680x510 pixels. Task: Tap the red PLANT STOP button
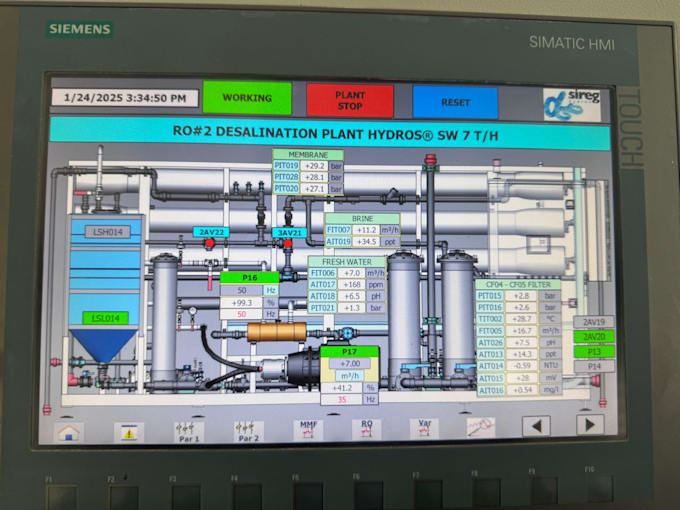point(350,101)
